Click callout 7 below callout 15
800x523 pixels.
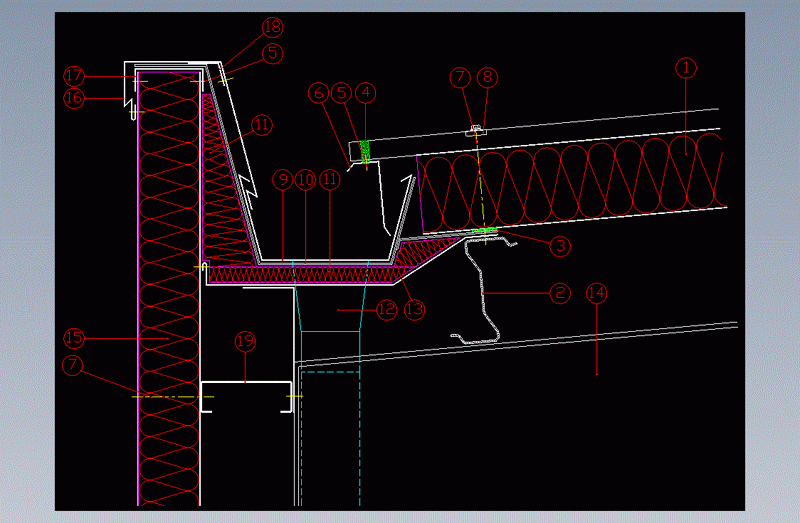coord(72,365)
